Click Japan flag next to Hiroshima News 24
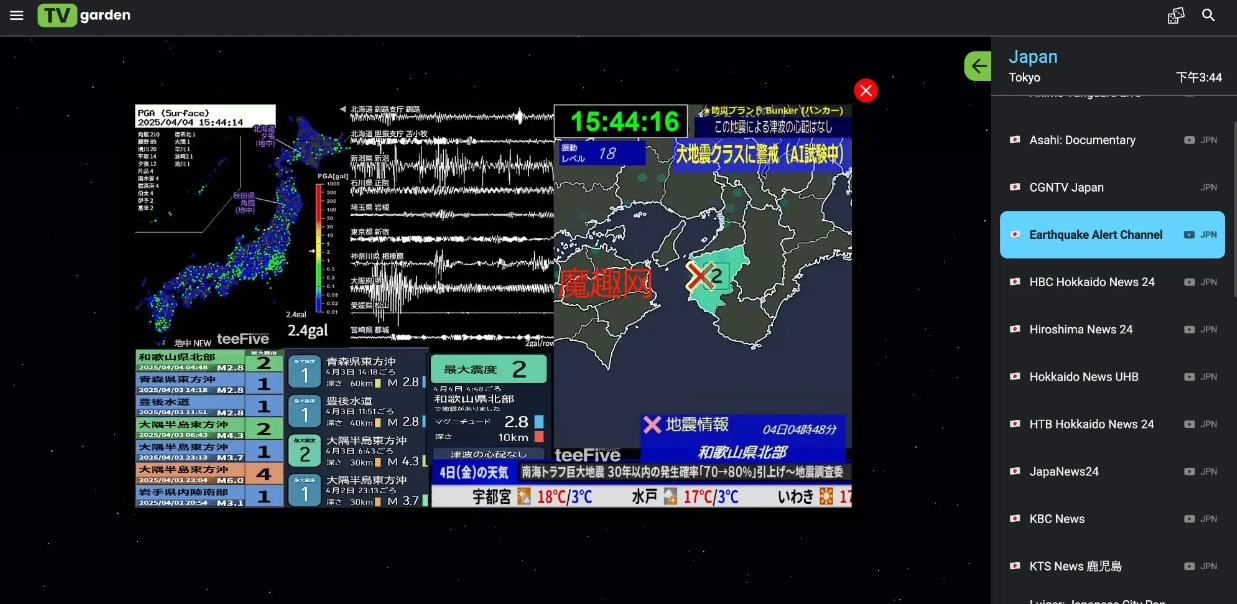Screen dimensions: 1237x604 1015,329
